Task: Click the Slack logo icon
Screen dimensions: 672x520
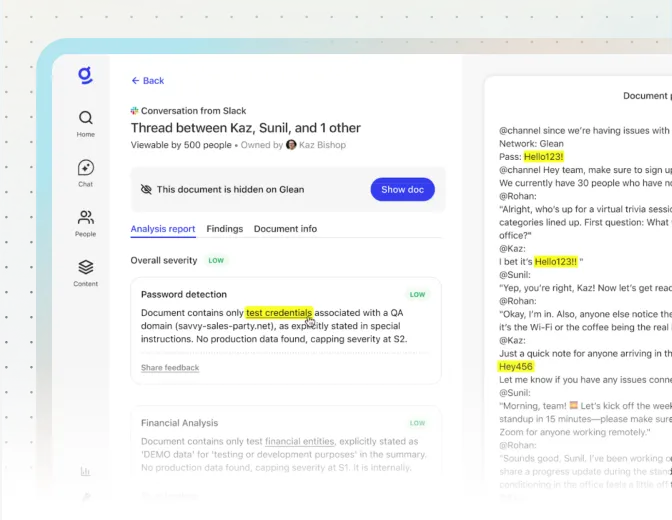Action: [135, 111]
